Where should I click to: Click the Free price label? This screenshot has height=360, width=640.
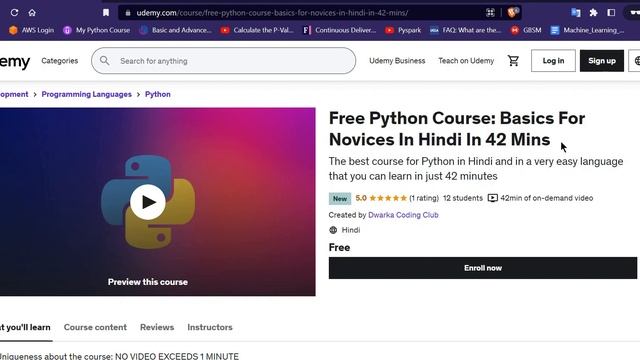(339, 248)
